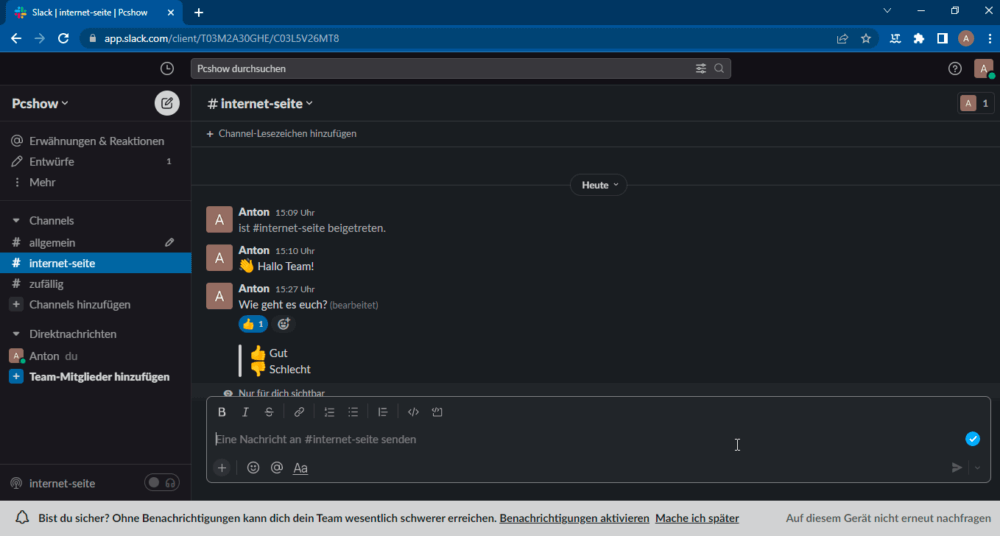Click the blue checkmark icon in composer
Image resolution: width=1000 pixels, height=536 pixels.
click(x=972, y=439)
